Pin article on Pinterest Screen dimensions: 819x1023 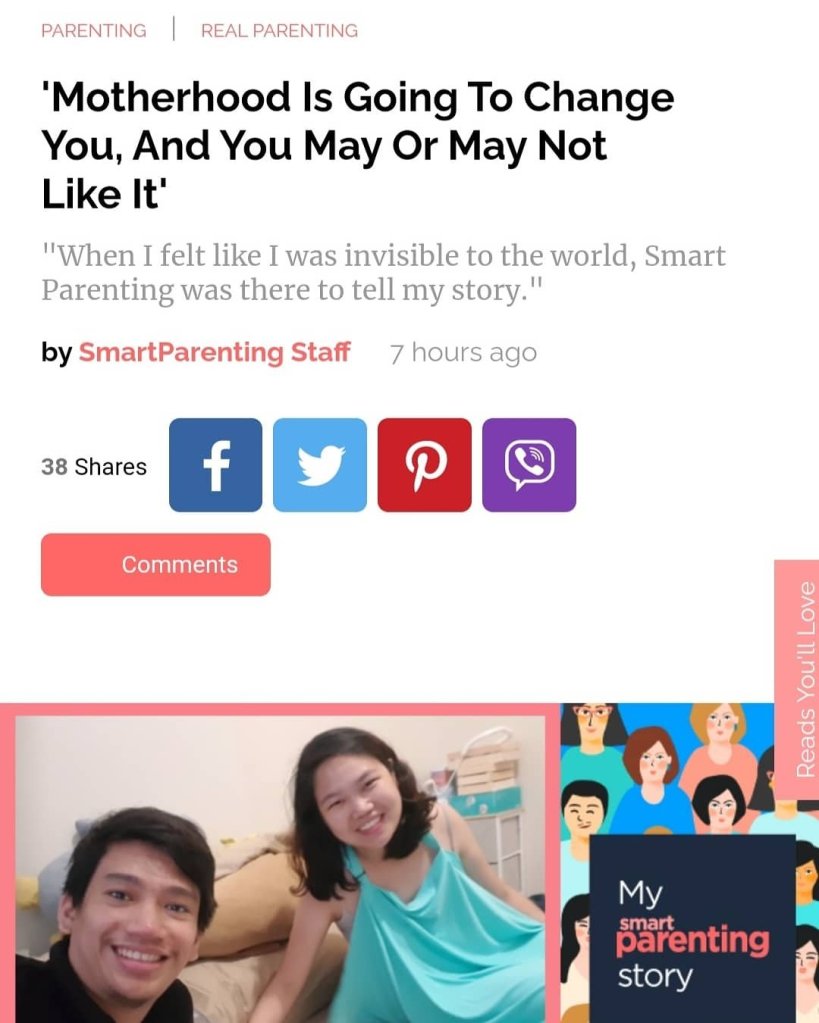pyautogui.click(x=424, y=465)
